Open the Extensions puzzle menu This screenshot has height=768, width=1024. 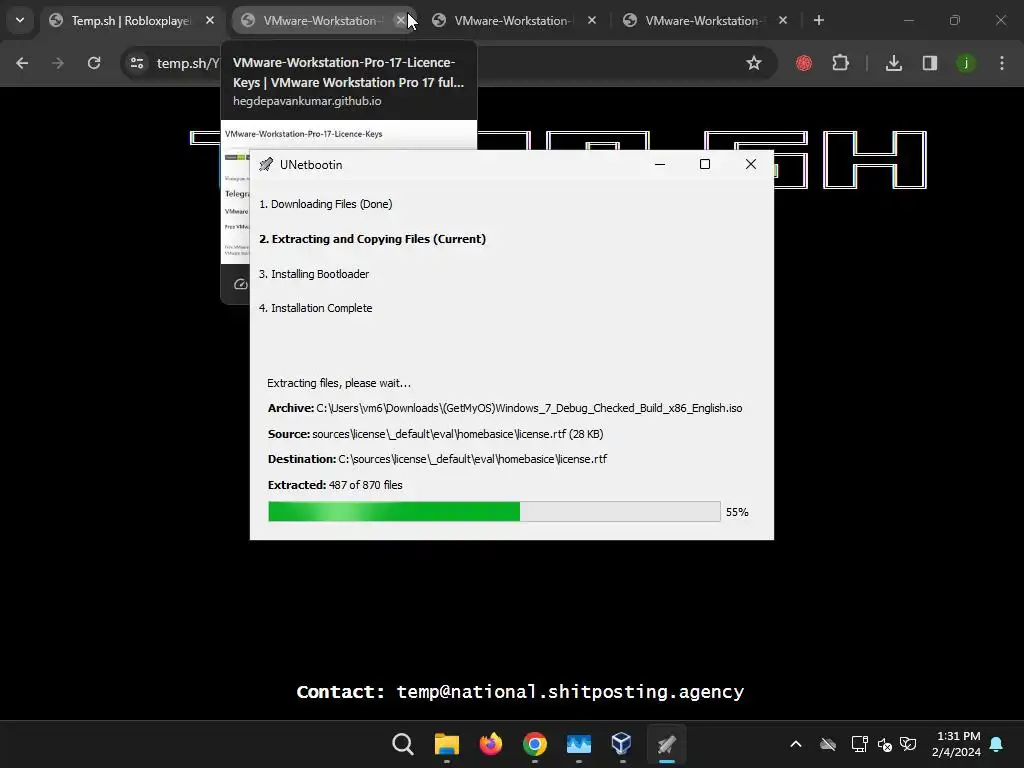840,63
